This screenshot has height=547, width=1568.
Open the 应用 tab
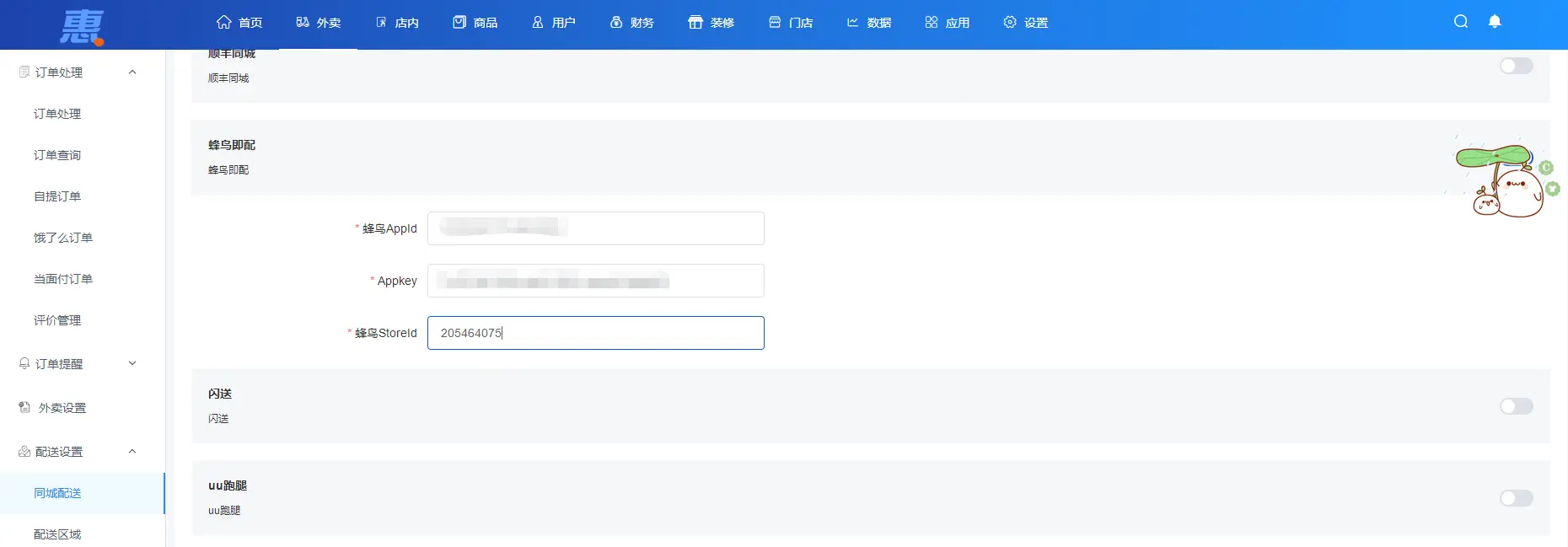pos(948,23)
